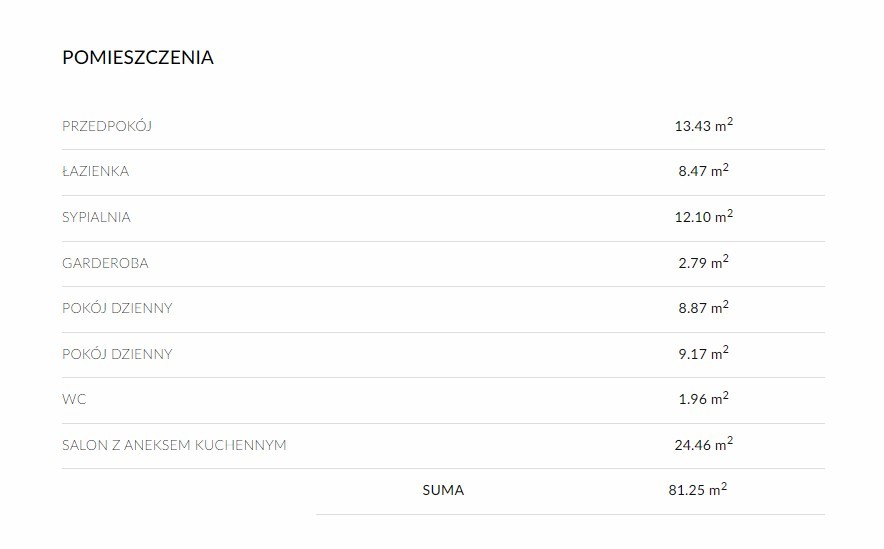Screen dimensions: 884x549
Task: Select the WC row label
Action: click(x=74, y=400)
